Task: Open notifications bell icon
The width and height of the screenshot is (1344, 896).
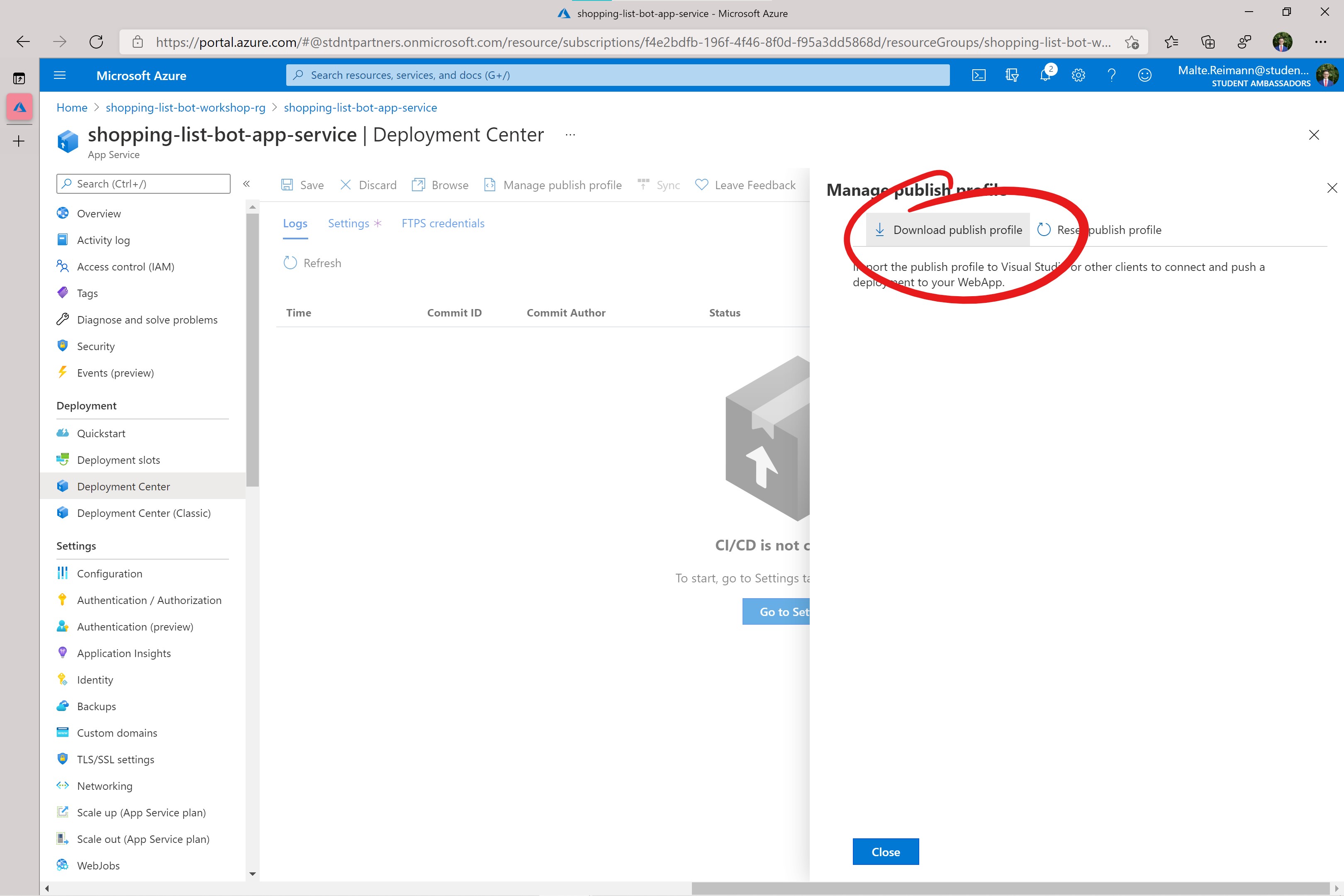Action: (1045, 75)
